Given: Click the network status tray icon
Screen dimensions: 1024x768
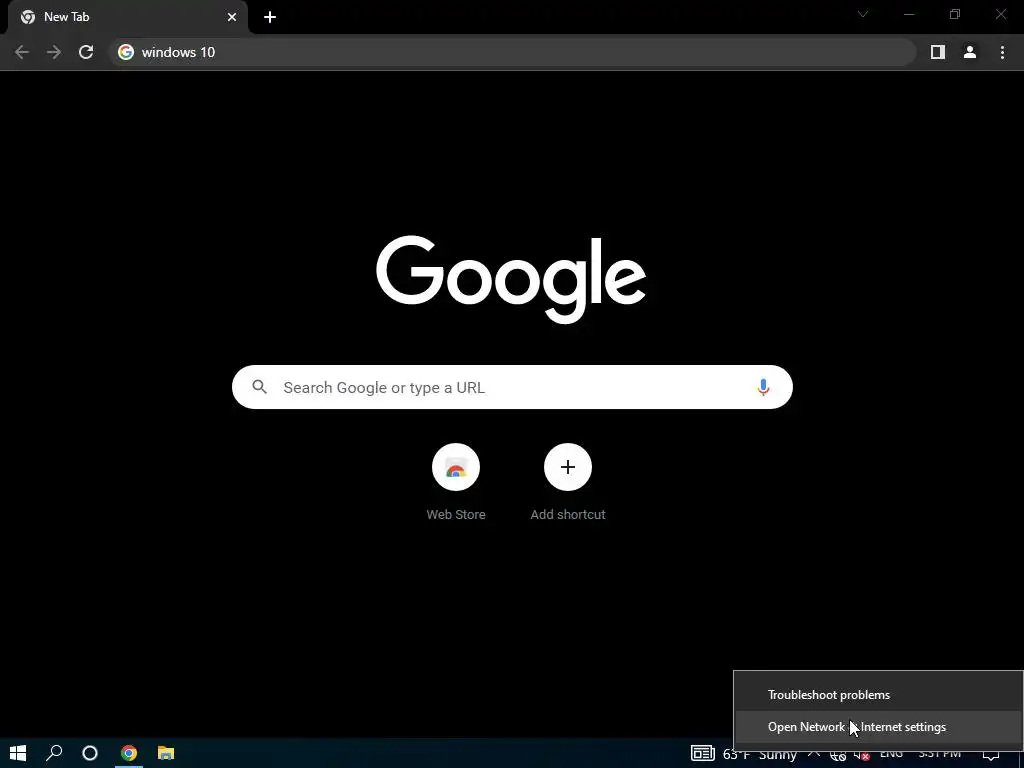Looking at the screenshot, I should (x=838, y=754).
